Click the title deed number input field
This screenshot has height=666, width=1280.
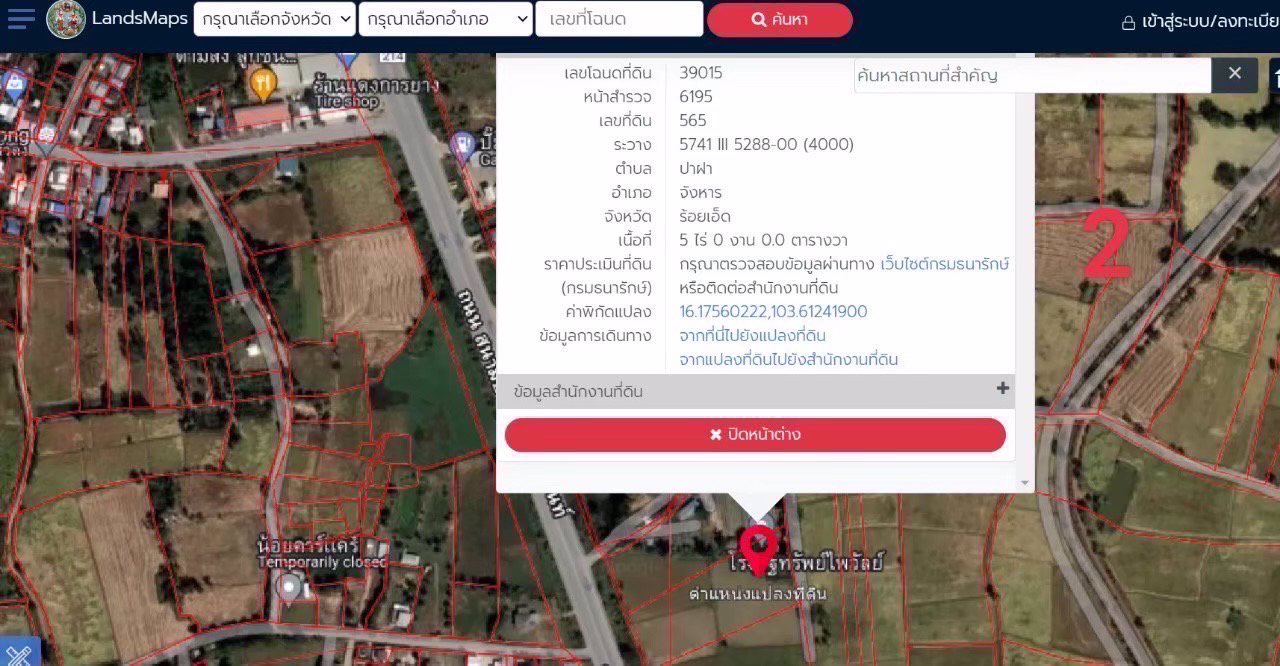[x=618, y=19]
